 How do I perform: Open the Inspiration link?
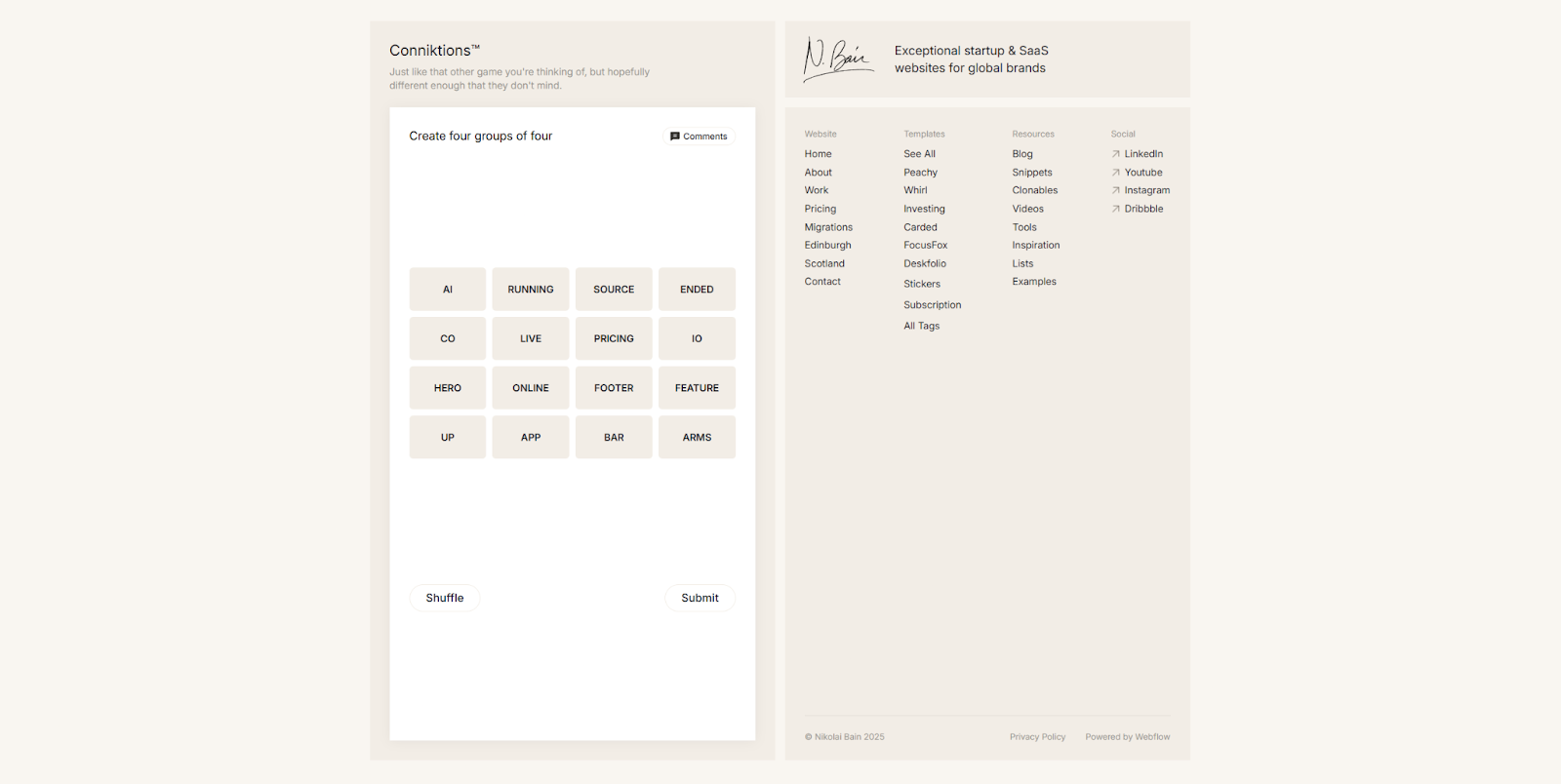pyautogui.click(x=1036, y=245)
